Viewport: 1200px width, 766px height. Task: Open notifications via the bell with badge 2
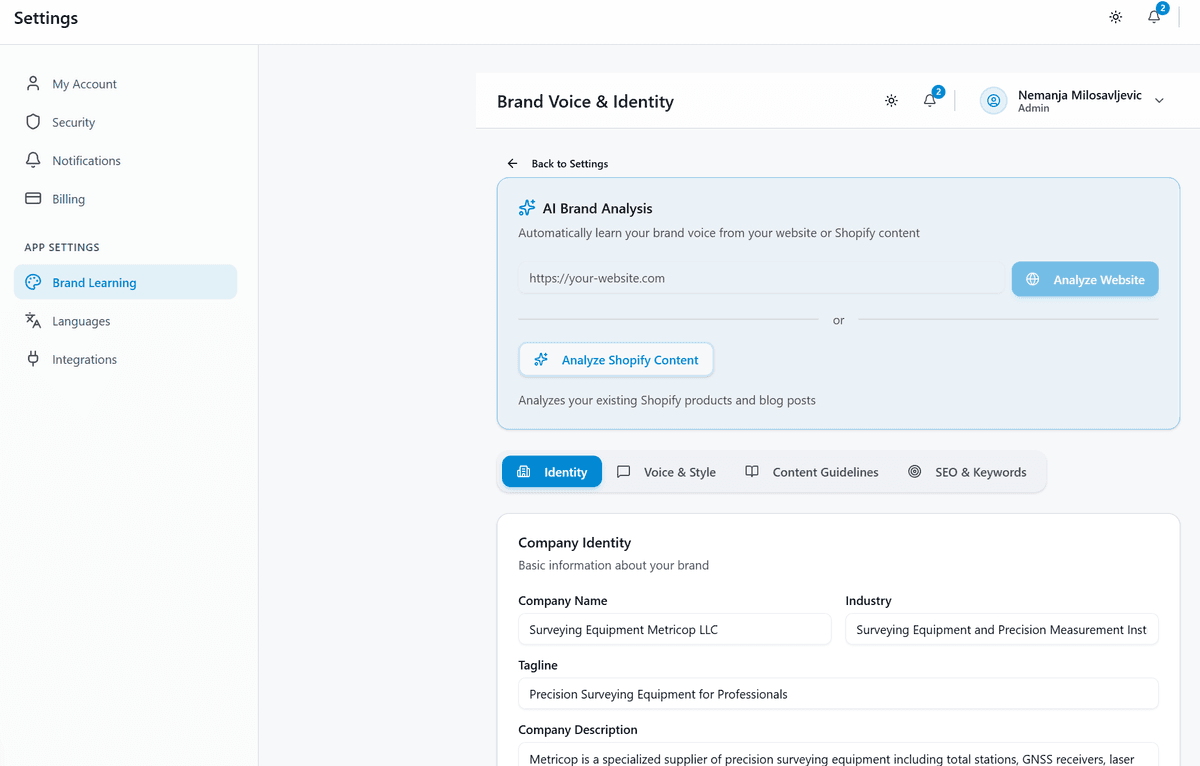click(x=929, y=100)
